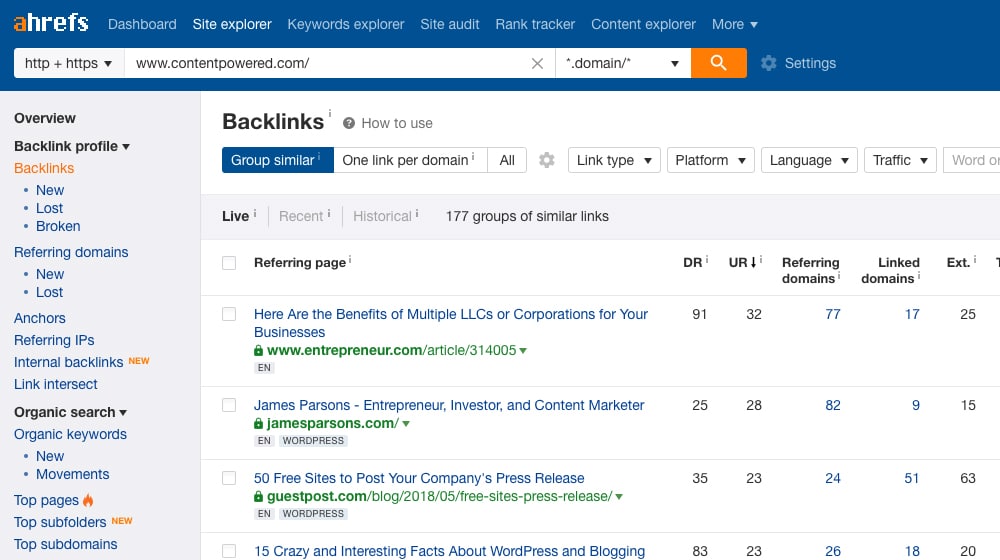Open Internal backlinks in sidebar
Image resolution: width=1000 pixels, height=560 pixels.
coord(68,362)
